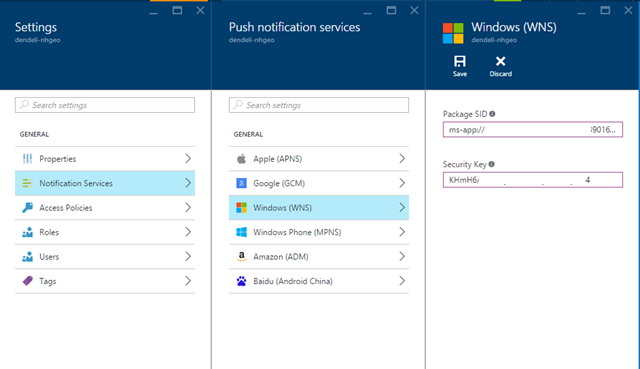Open the Users settings label
This screenshot has width=640, height=369.
[x=49, y=257]
